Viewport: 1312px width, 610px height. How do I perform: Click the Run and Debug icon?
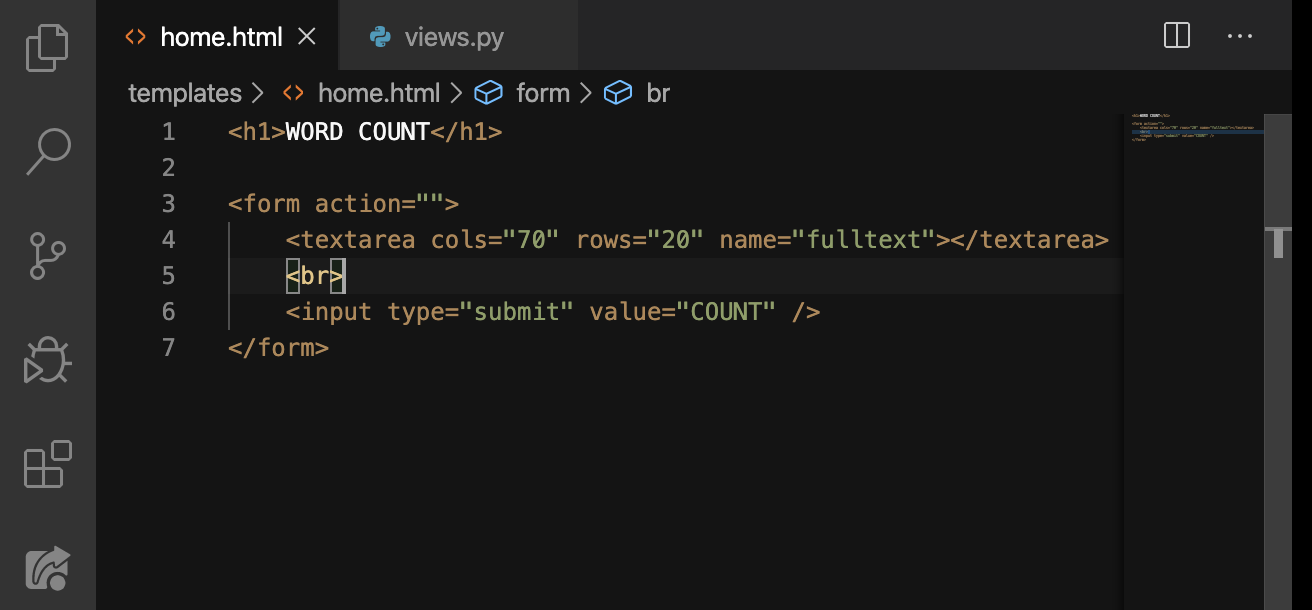coord(46,361)
